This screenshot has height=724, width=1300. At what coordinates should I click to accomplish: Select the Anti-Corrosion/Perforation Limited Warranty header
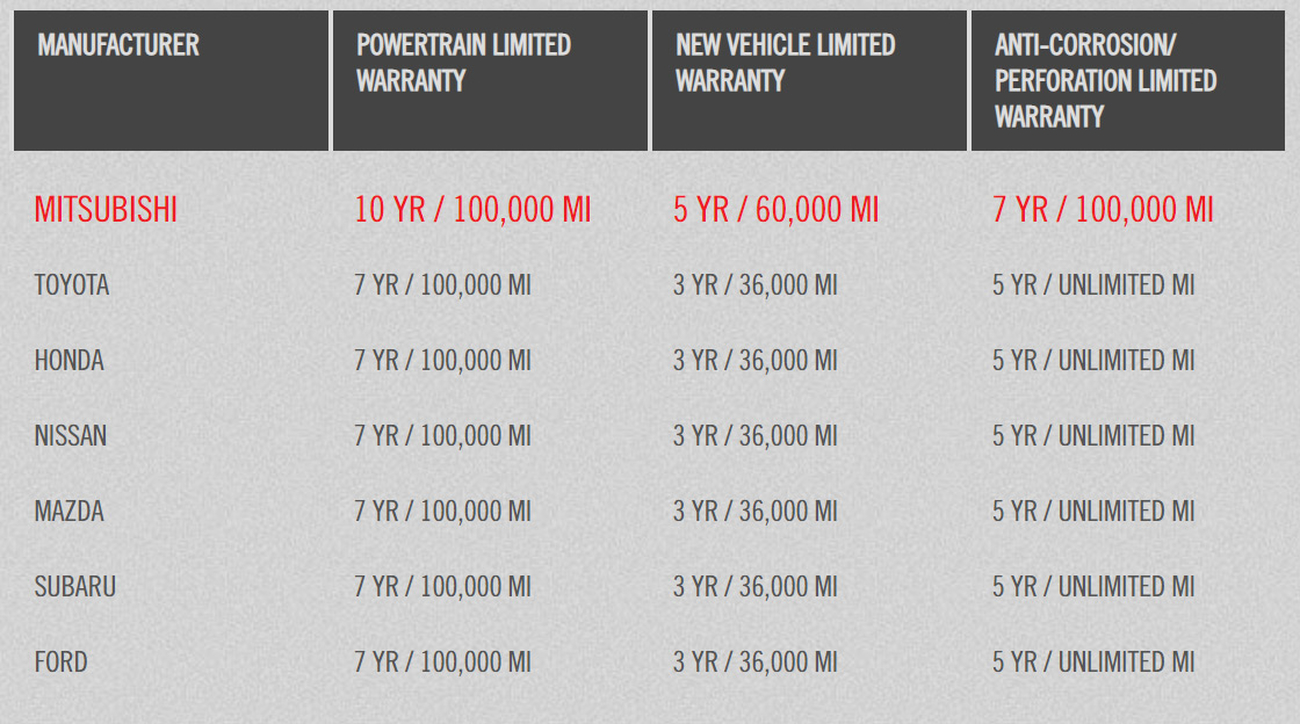(x=1128, y=81)
